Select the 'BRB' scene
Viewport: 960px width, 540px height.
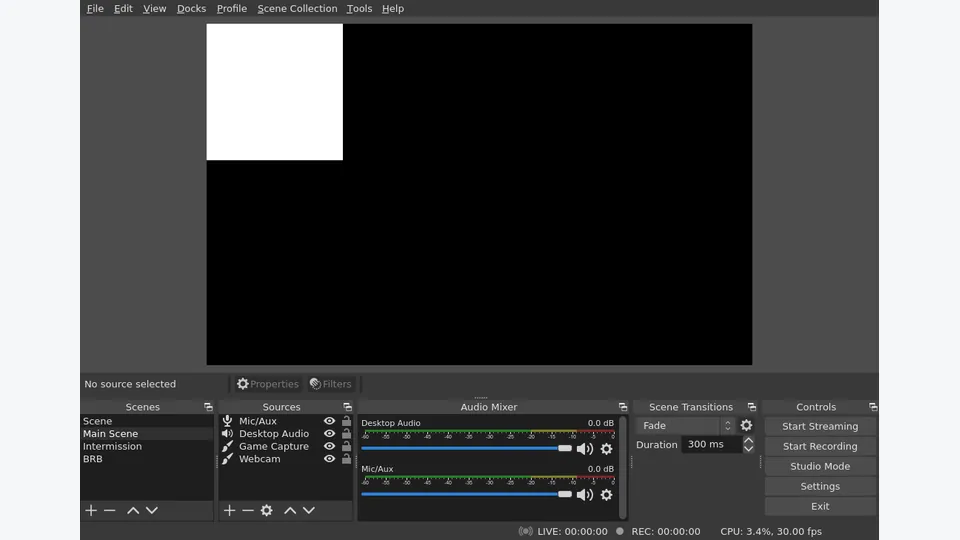[147, 459]
